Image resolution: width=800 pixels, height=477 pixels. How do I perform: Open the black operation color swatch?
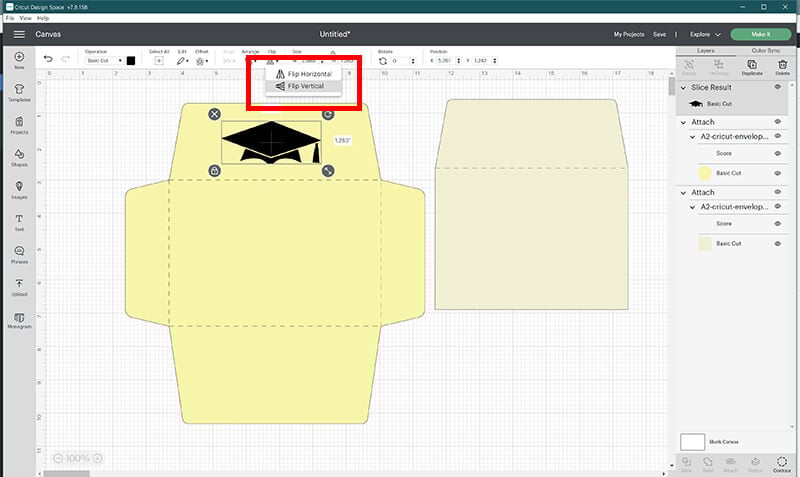tap(130, 60)
